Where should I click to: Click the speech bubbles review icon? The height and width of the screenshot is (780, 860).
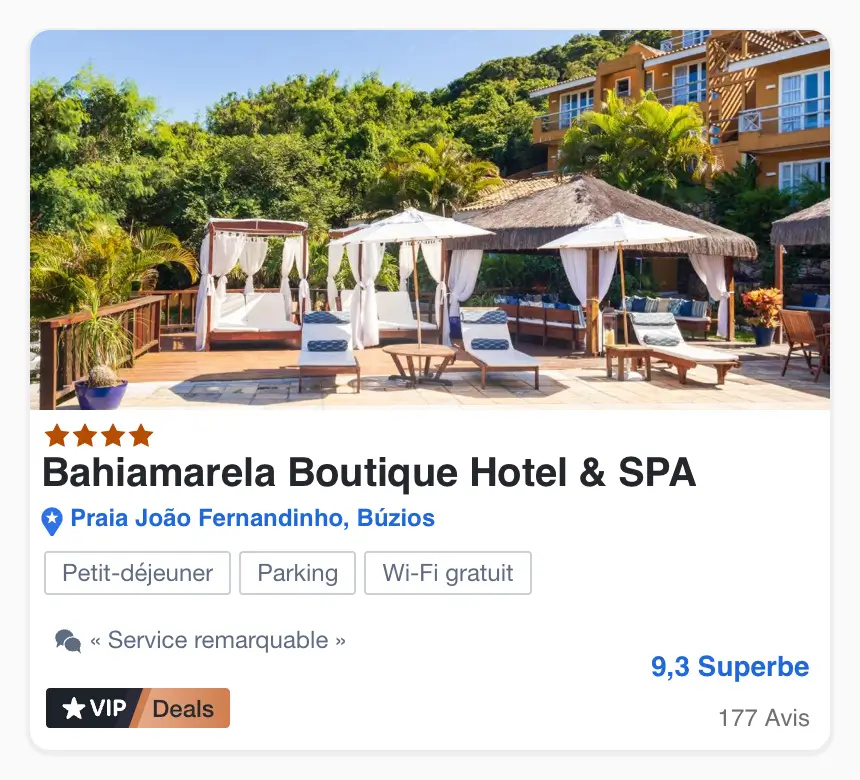(68, 641)
